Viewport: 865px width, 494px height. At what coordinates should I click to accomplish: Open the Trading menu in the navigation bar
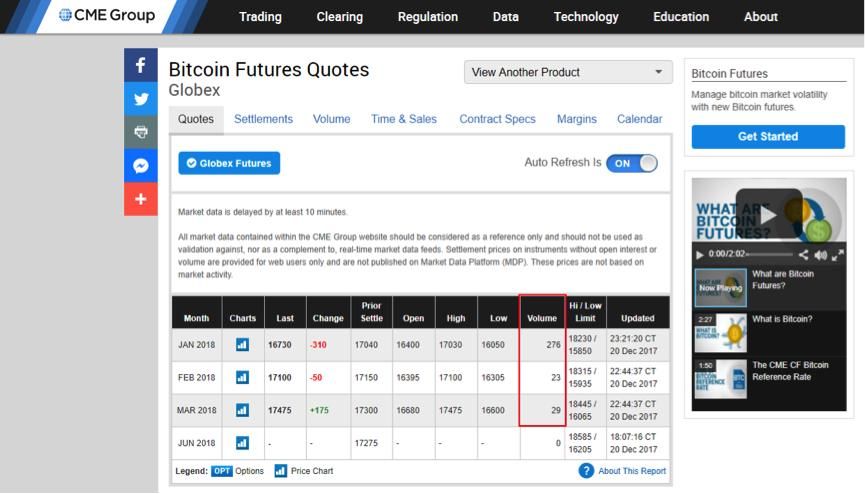pyautogui.click(x=260, y=17)
